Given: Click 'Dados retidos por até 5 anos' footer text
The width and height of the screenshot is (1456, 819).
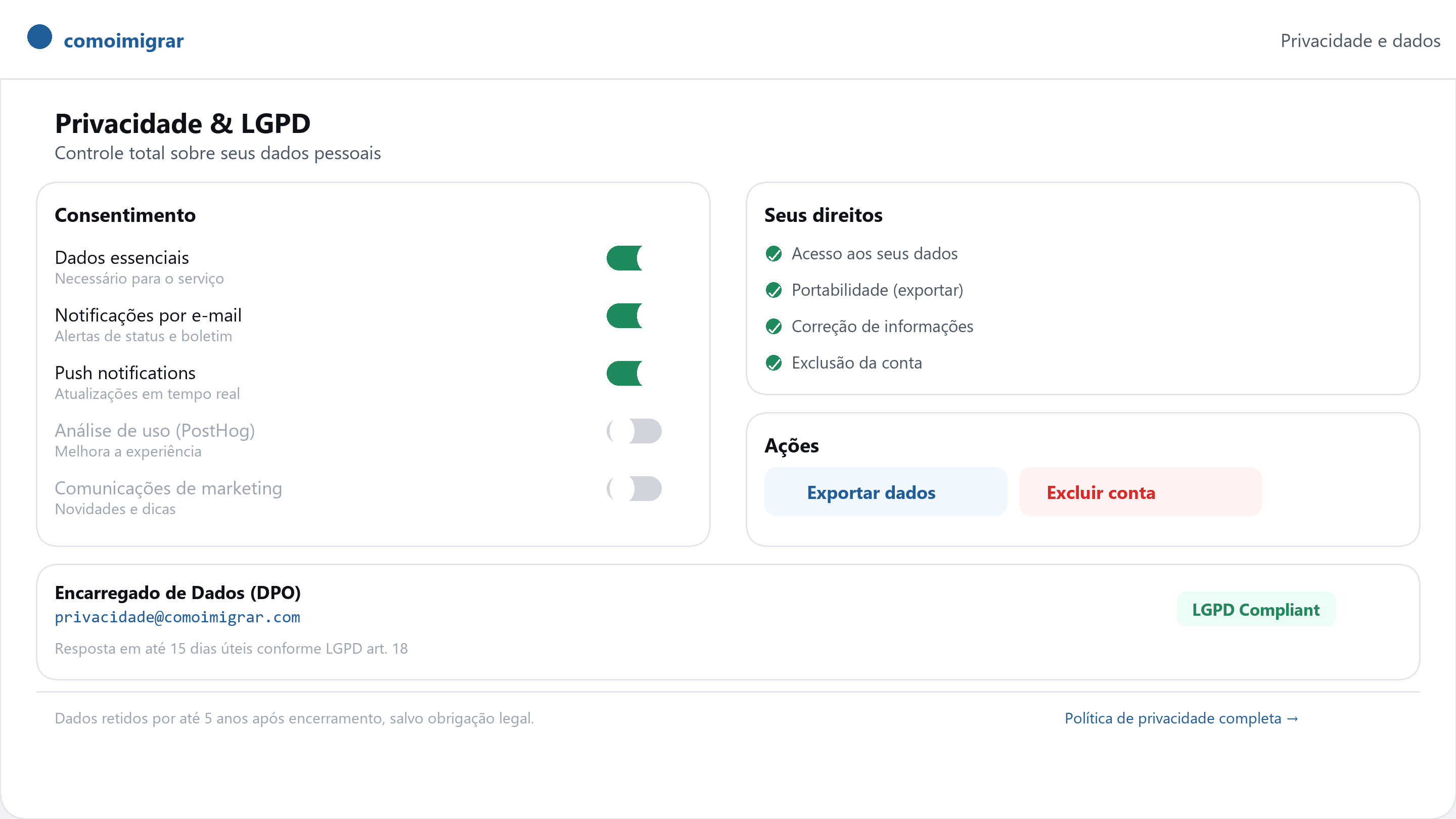Looking at the screenshot, I should tap(294, 718).
